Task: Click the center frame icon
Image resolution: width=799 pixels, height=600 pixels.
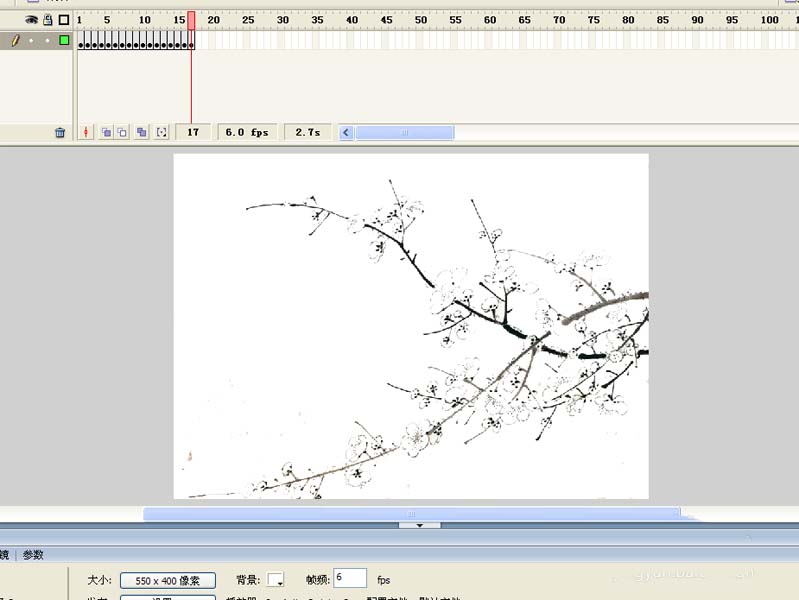Action: (86, 133)
